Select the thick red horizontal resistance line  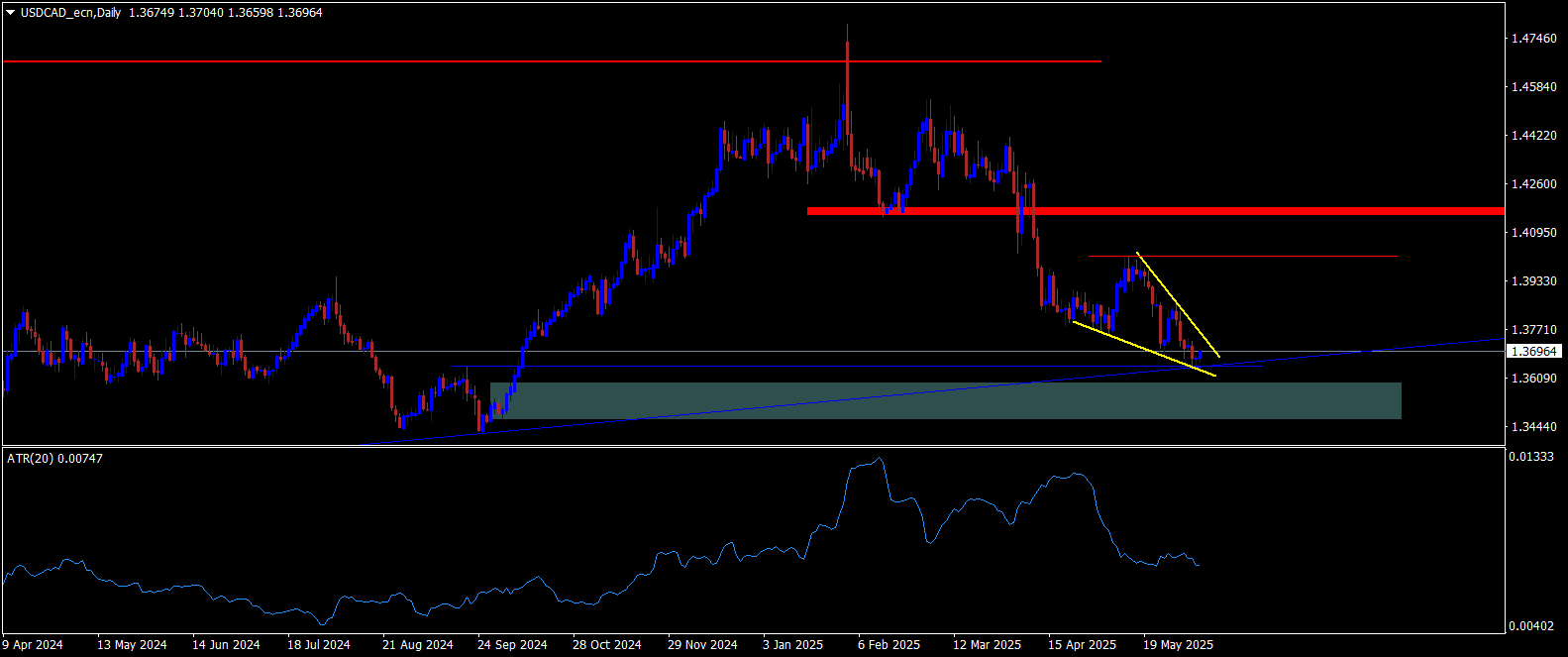[1156, 211]
